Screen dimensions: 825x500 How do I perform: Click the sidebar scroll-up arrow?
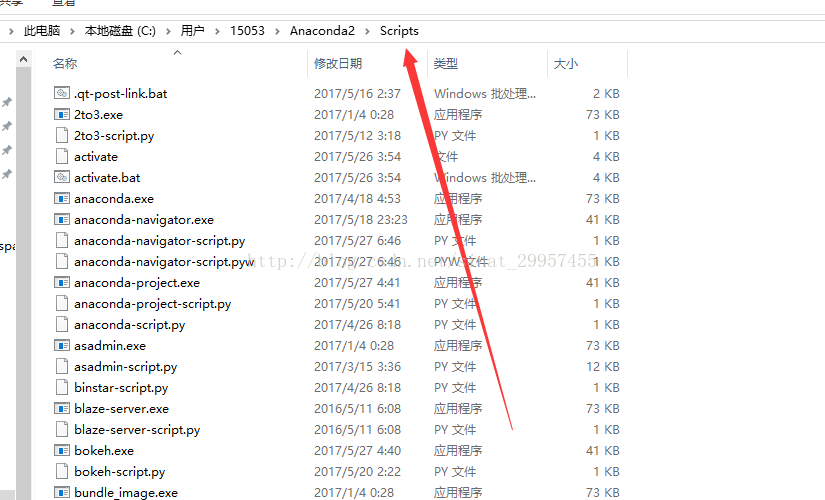[x=23, y=59]
